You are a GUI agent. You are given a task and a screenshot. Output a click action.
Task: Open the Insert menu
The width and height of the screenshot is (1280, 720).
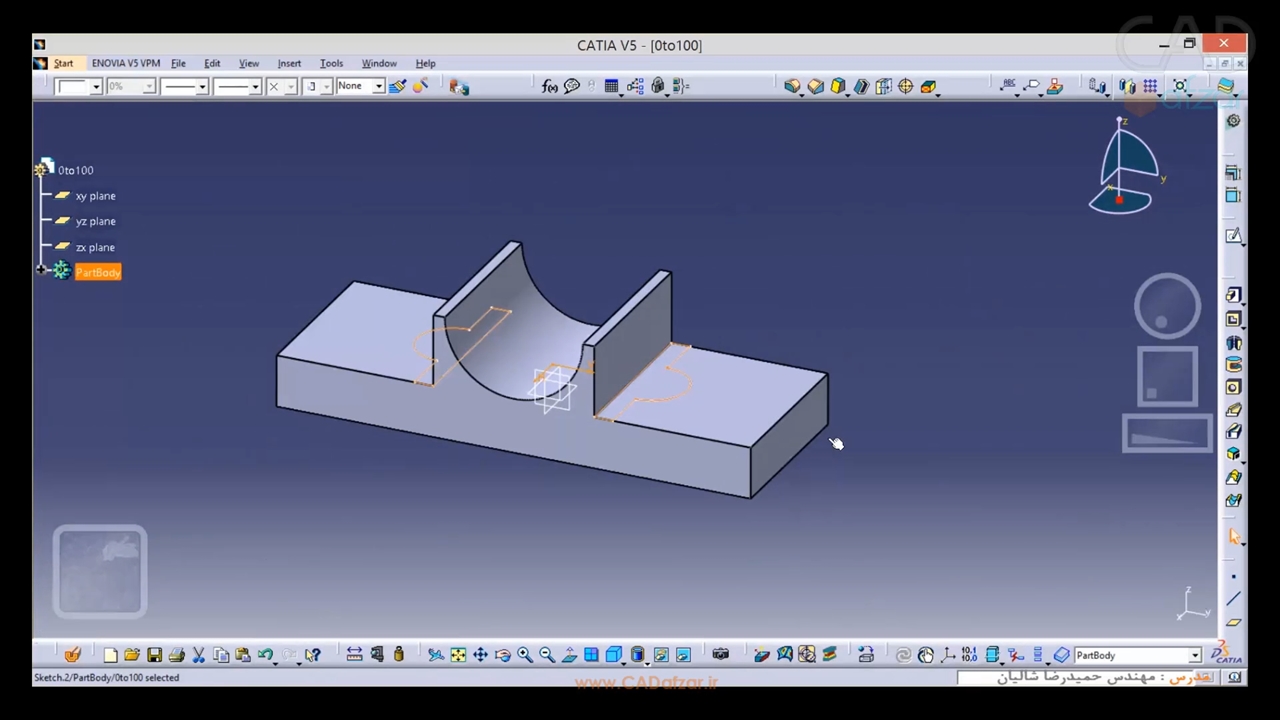click(289, 63)
